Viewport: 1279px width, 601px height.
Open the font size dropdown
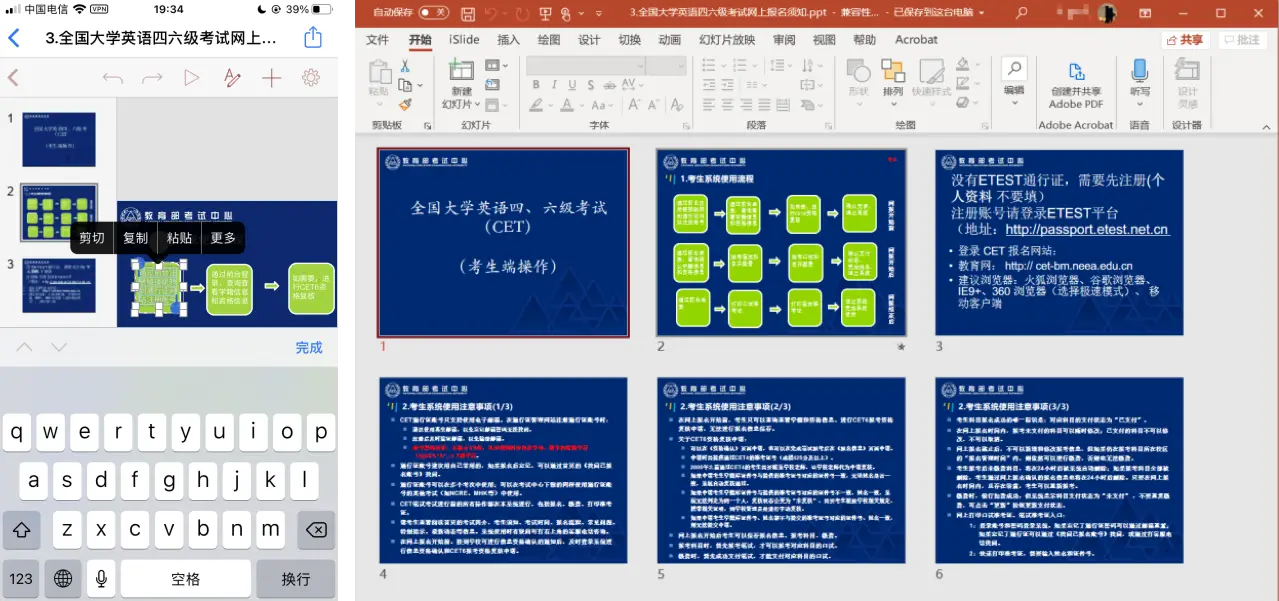tap(681, 65)
